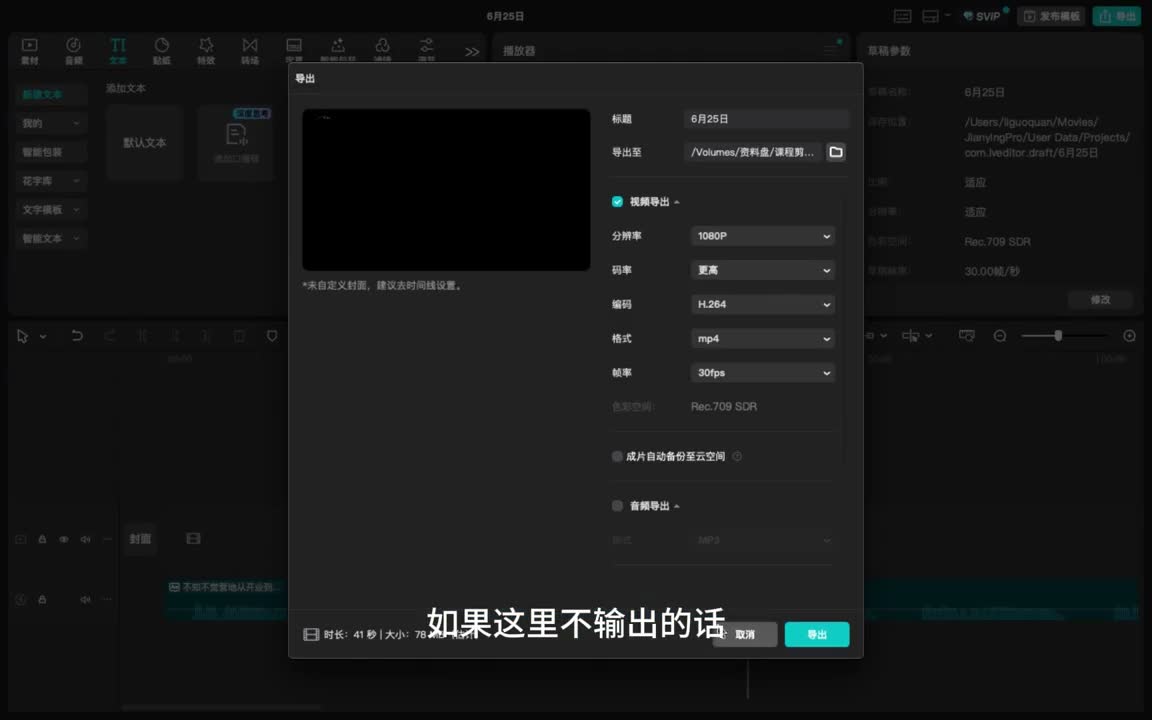
Task: Click the delete icon in the timeline toolbar
Action: pyautogui.click(x=239, y=336)
